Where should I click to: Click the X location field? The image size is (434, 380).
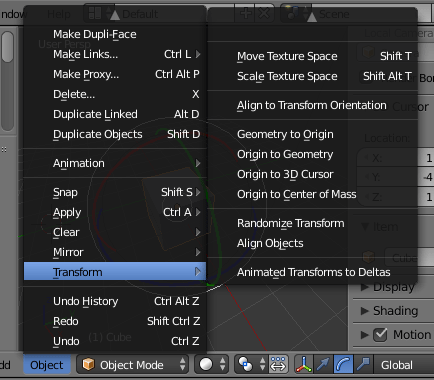(396, 158)
